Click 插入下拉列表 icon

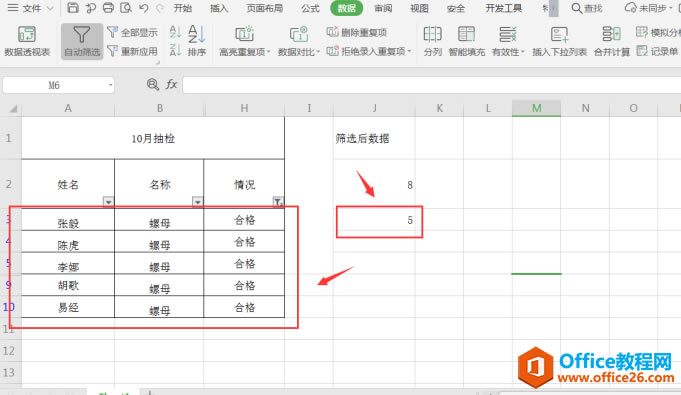(559, 41)
